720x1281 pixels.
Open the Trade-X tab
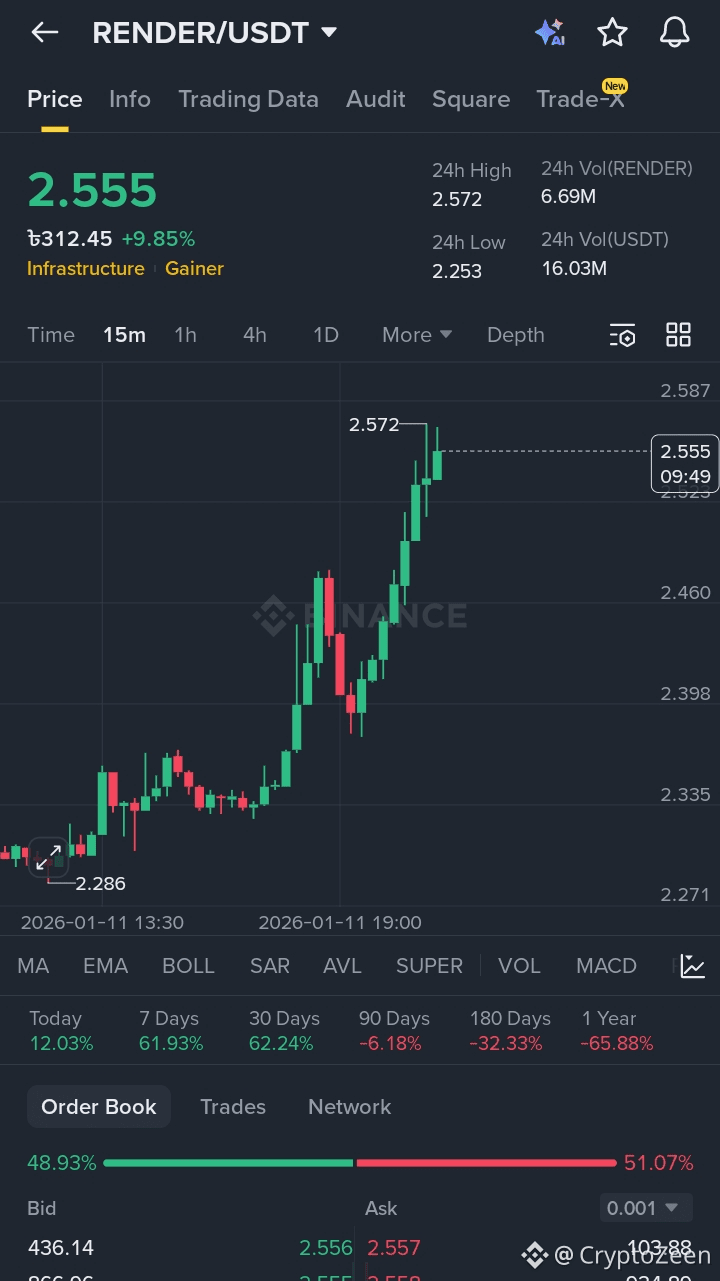coord(581,99)
